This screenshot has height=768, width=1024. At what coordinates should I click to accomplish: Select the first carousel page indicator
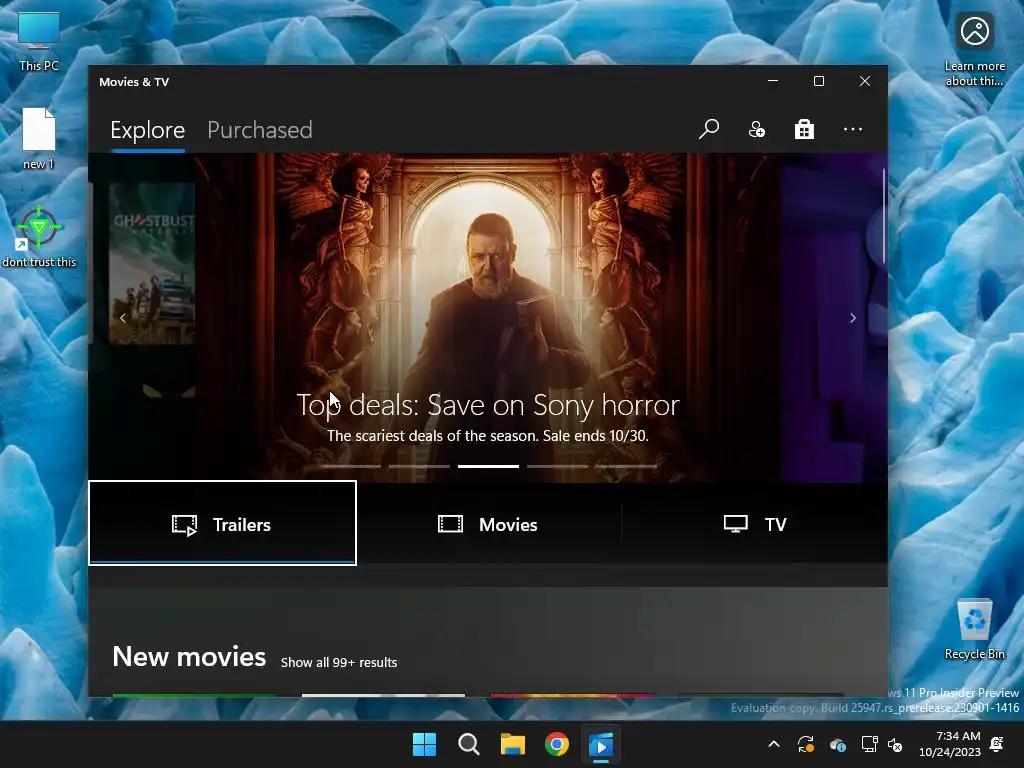pos(350,466)
